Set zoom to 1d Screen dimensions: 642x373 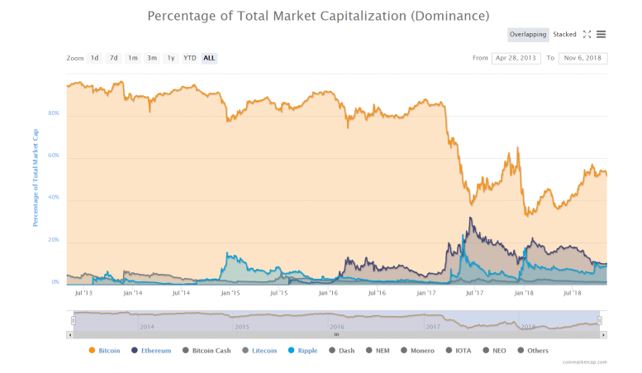tap(95, 58)
